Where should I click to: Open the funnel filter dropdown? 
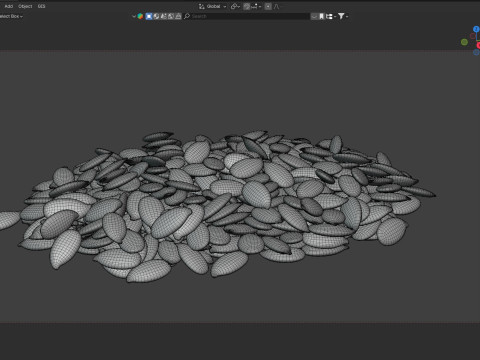tap(343, 16)
